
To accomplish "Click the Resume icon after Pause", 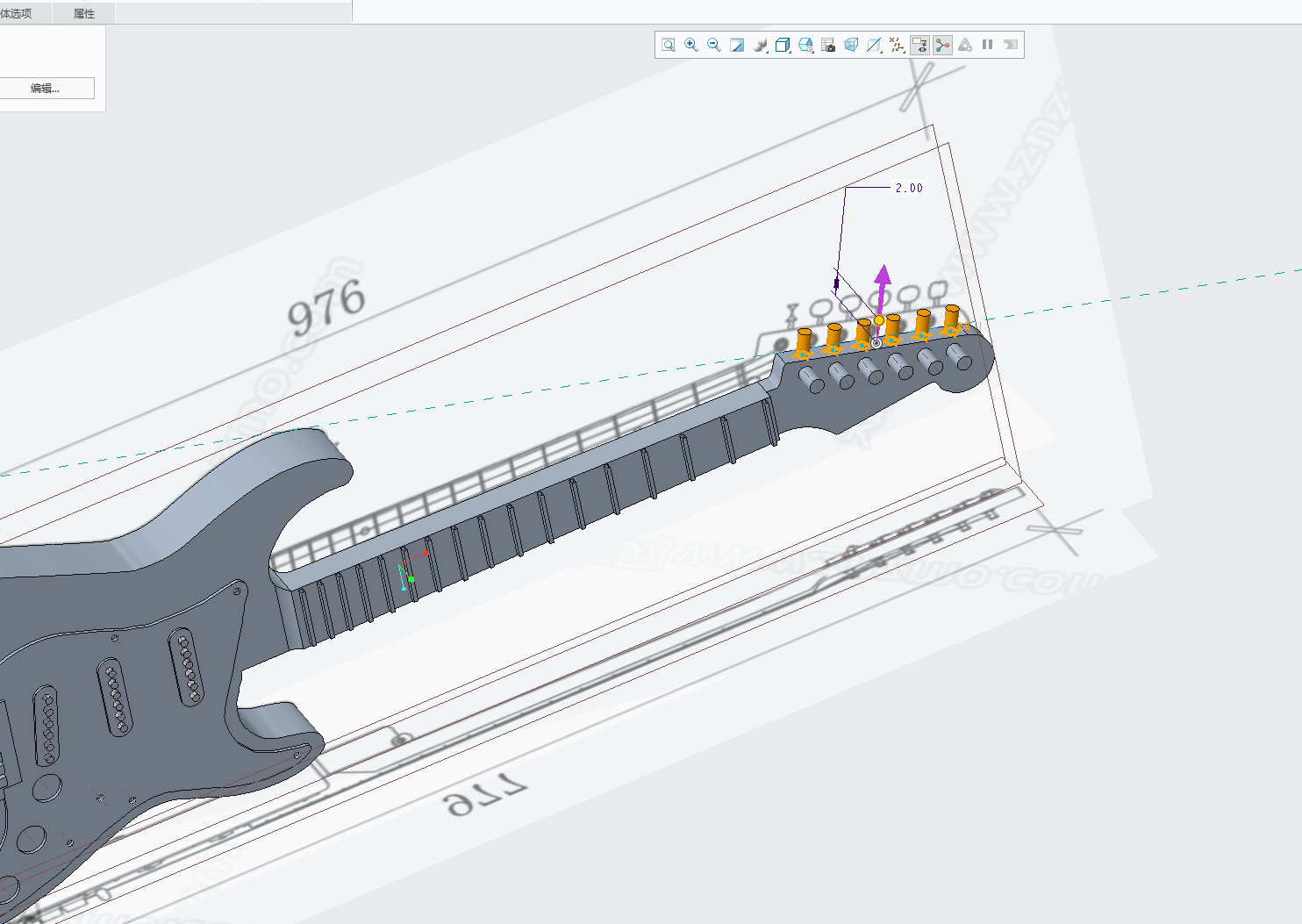I will click(1011, 45).
